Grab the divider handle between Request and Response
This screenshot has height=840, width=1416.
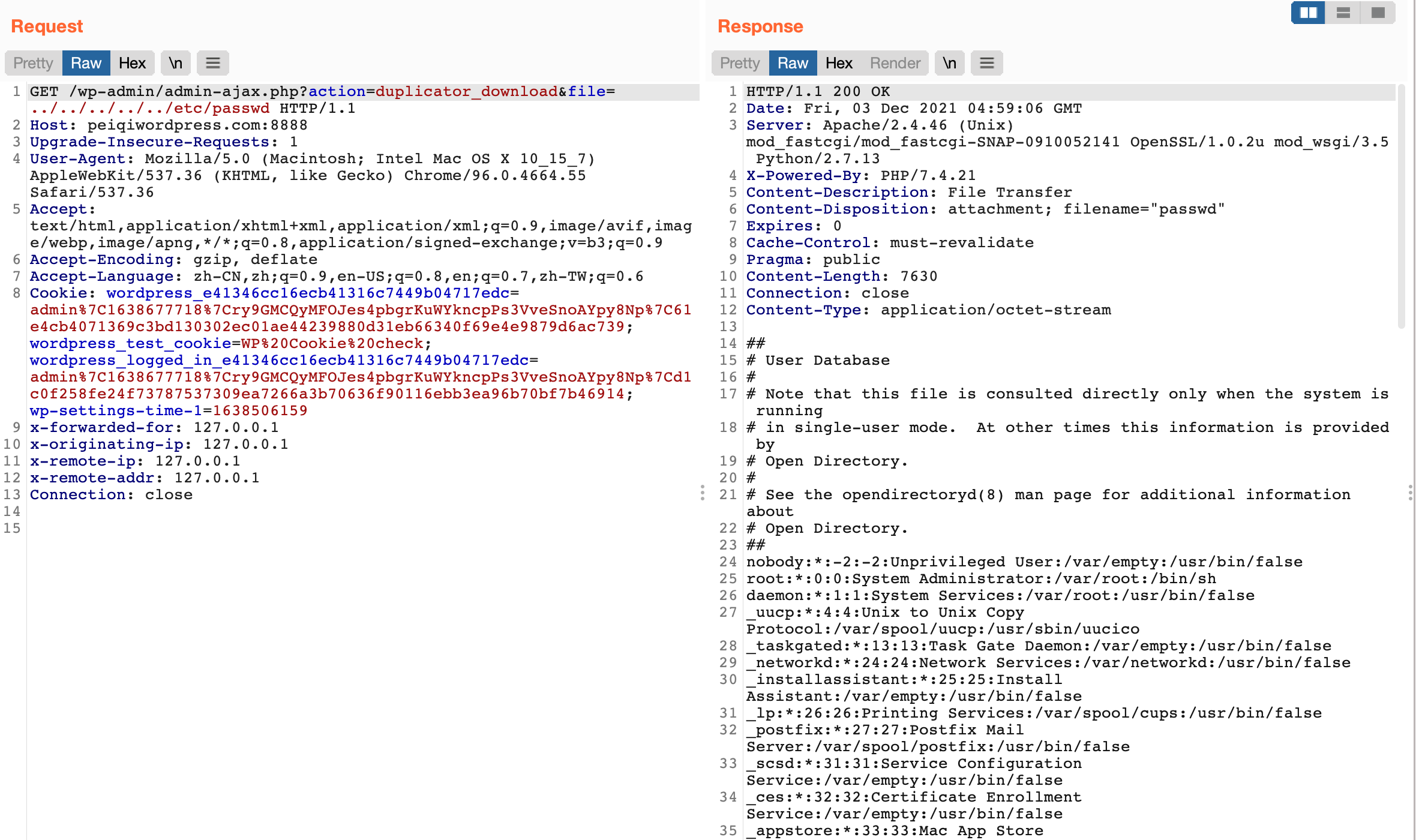(702, 493)
